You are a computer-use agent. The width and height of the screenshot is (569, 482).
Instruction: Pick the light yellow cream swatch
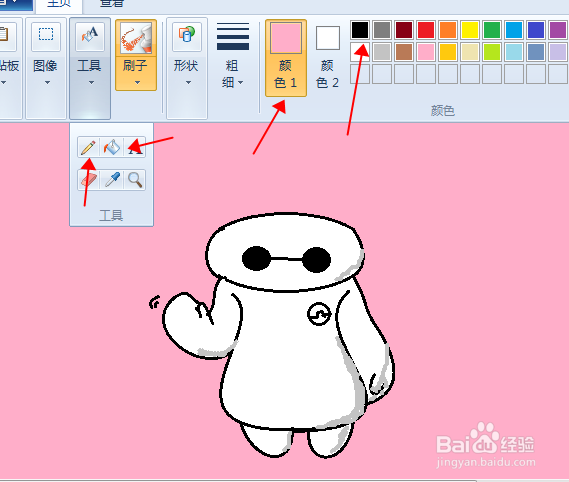click(x=470, y=52)
